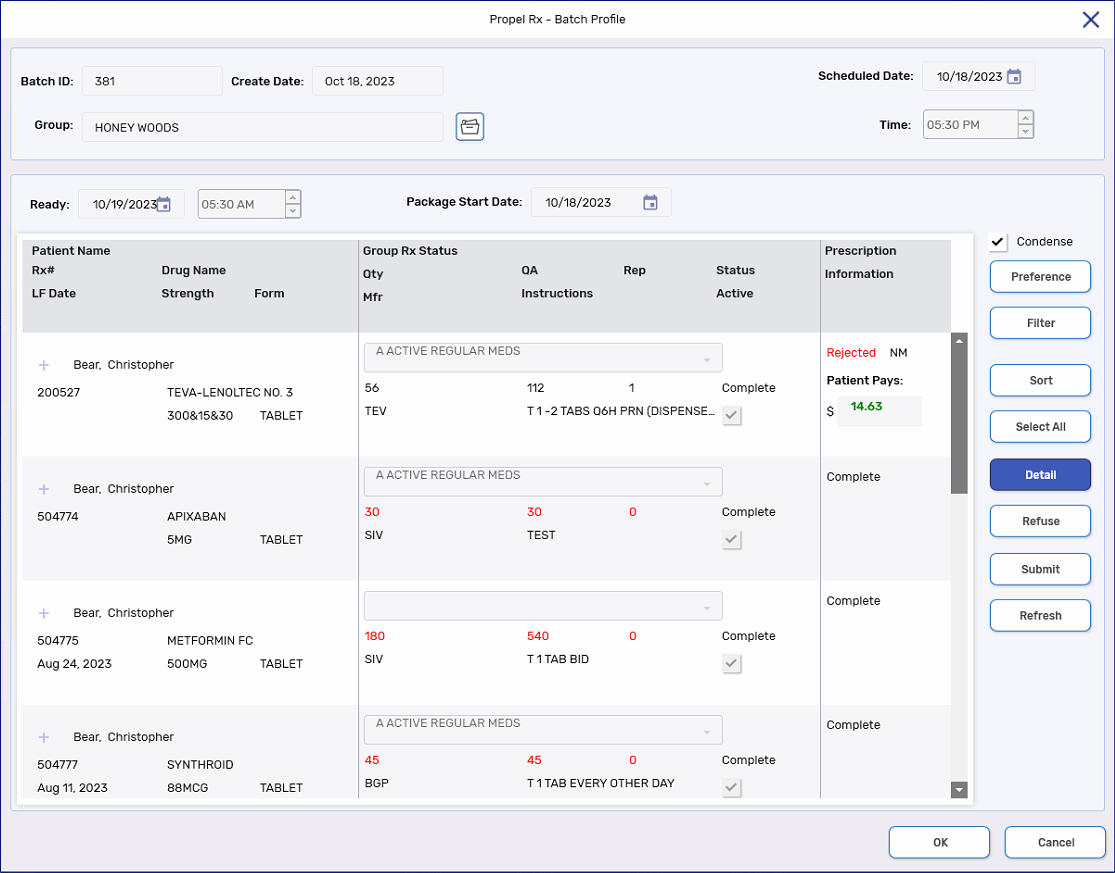This screenshot has height=873, width=1115.
Task: Uncheck the Condense checkbox
Action: coord(998,242)
